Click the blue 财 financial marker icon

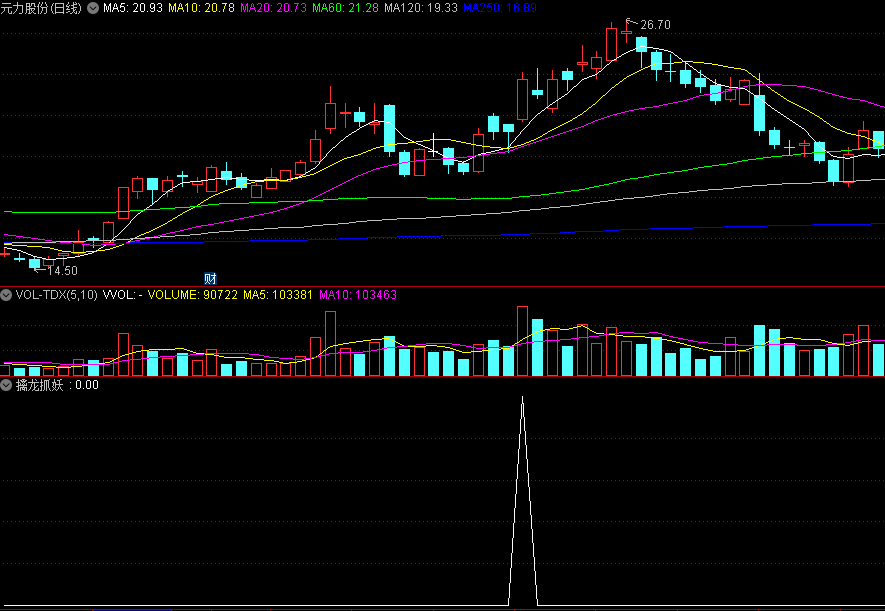click(210, 279)
